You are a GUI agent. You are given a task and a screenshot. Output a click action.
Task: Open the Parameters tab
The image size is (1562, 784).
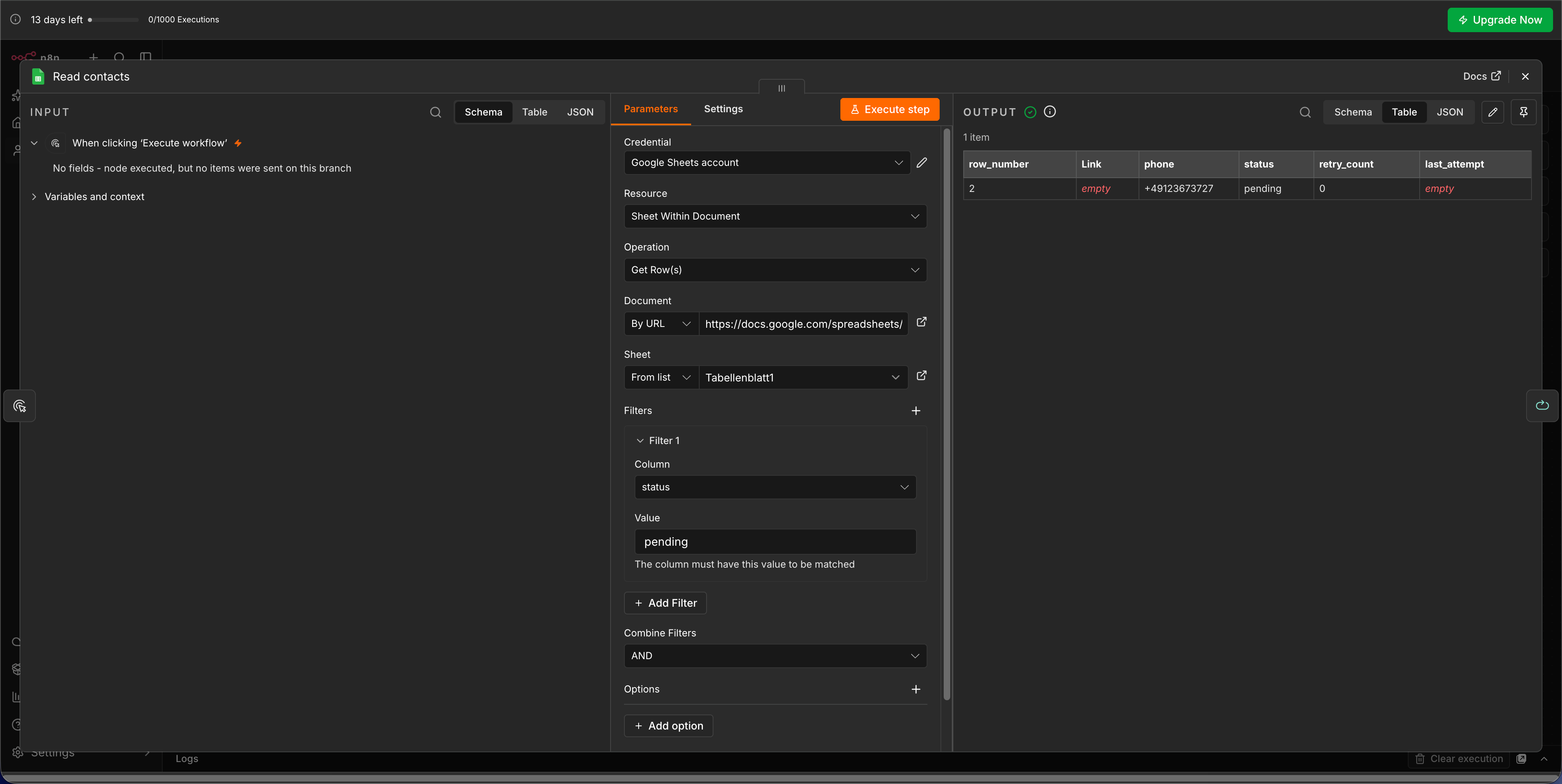pyautogui.click(x=651, y=109)
